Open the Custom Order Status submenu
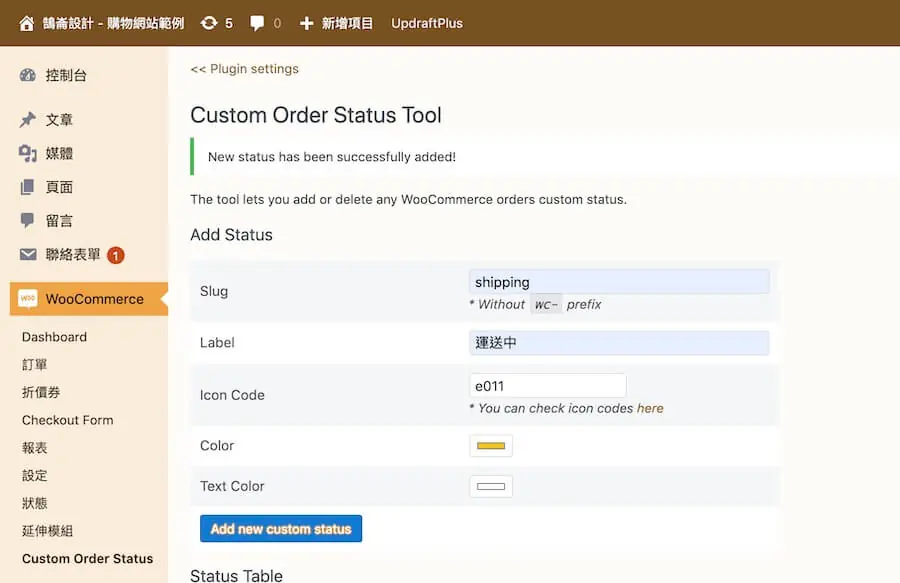Image resolution: width=900 pixels, height=583 pixels. (87, 558)
